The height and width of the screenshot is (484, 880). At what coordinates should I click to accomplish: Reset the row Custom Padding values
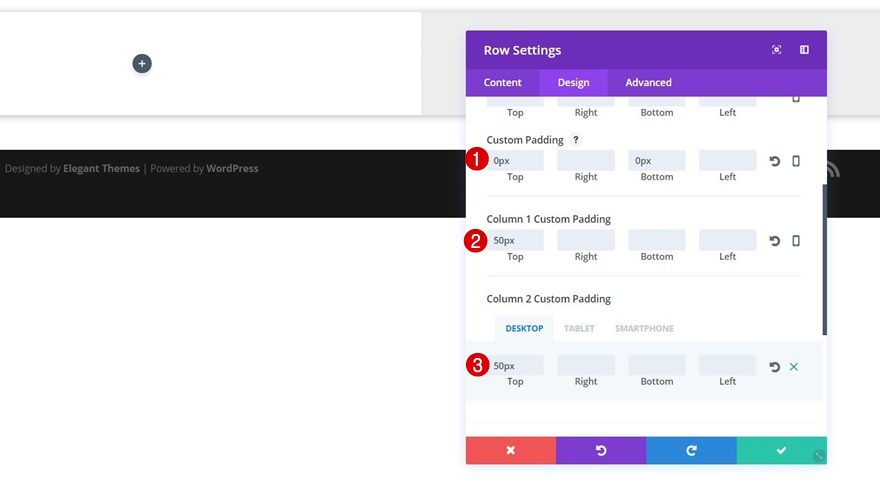(x=774, y=161)
